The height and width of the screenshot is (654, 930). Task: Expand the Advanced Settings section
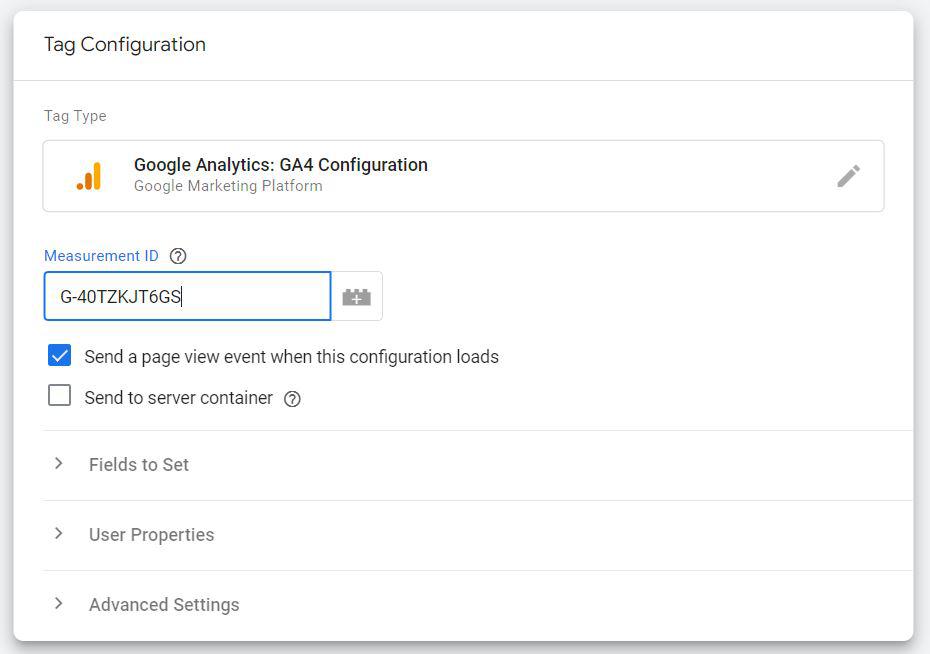pos(164,604)
